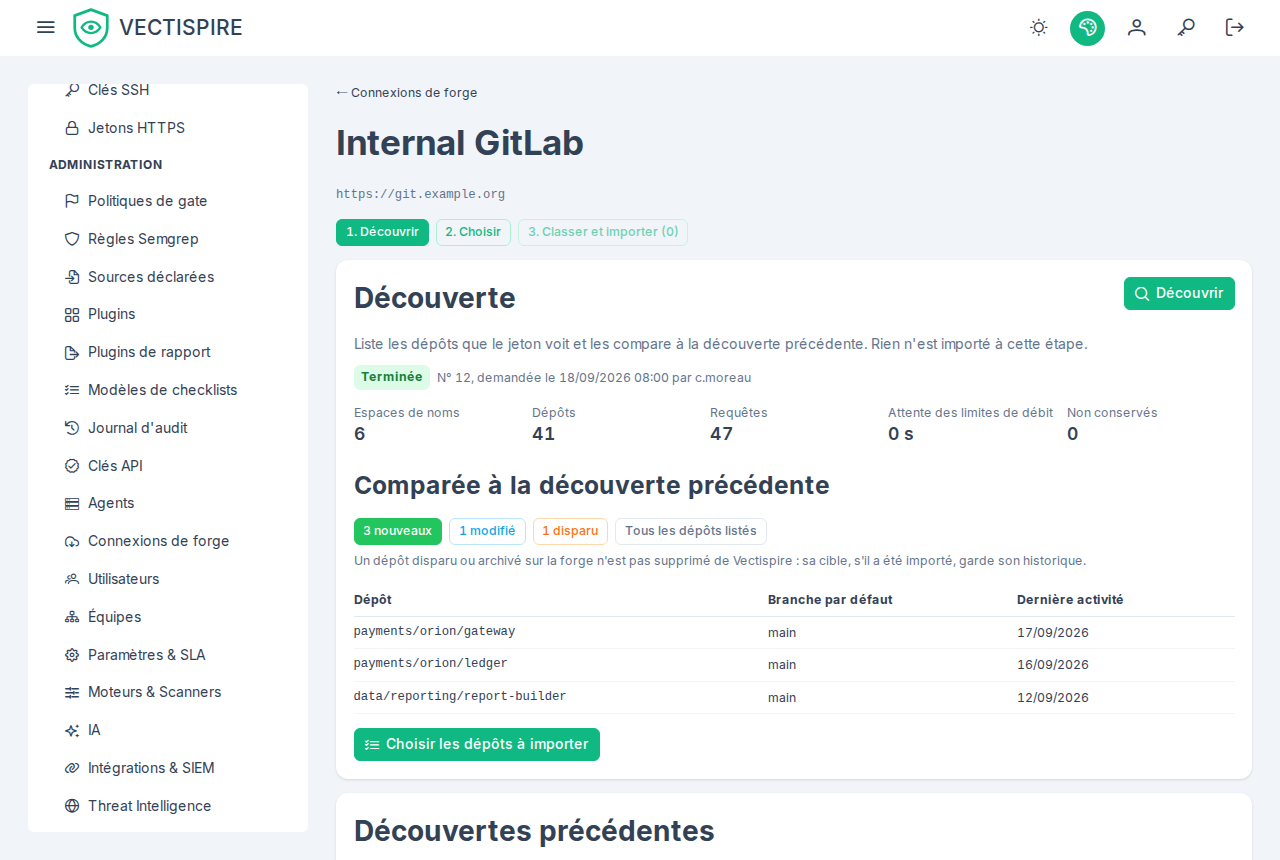Image resolution: width=1280 pixels, height=860 pixels.
Task: Select step 2. Choisir tab
Action: [x=473, y=232]
